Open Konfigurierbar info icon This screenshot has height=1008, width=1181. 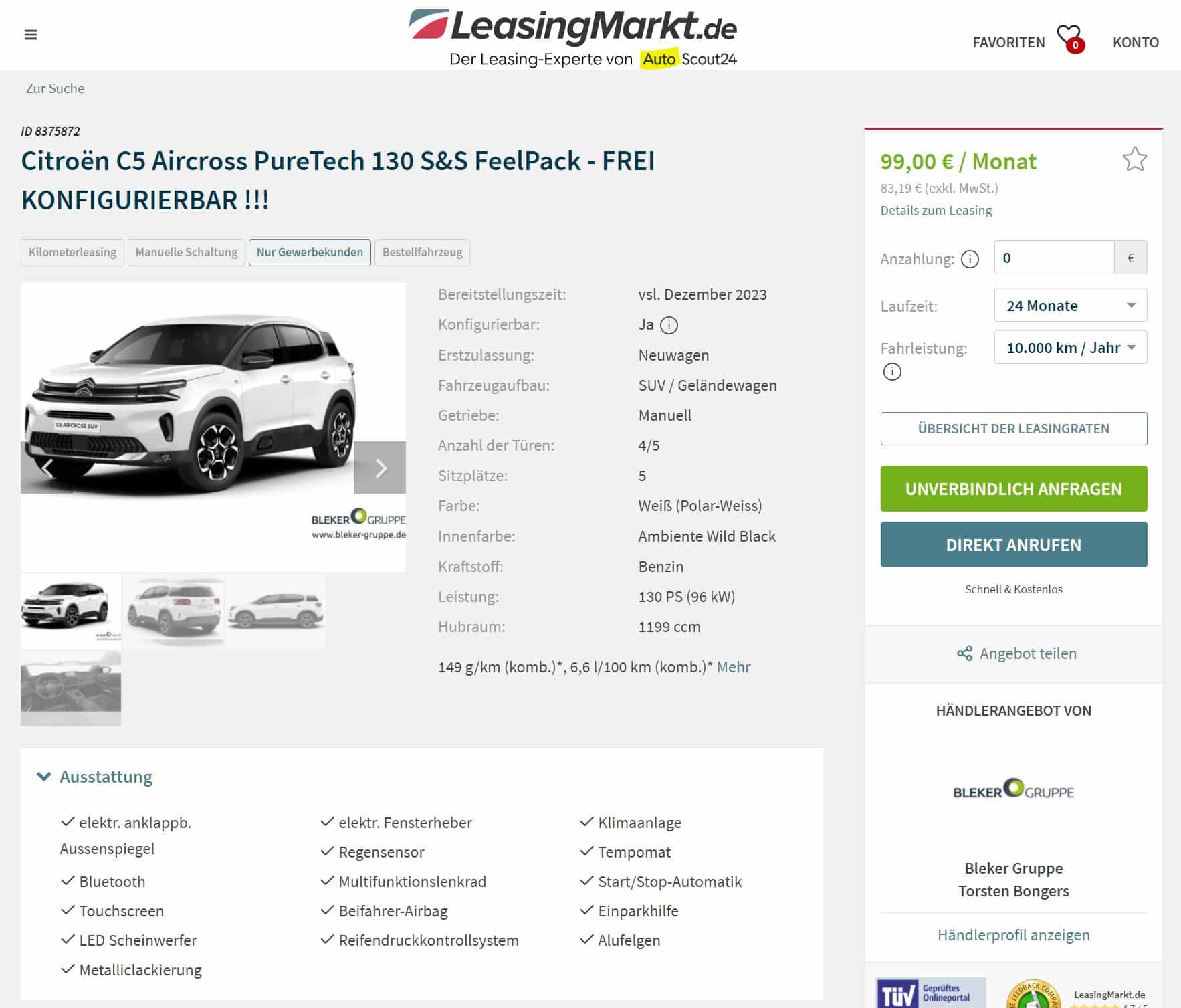tap(669, 325)
